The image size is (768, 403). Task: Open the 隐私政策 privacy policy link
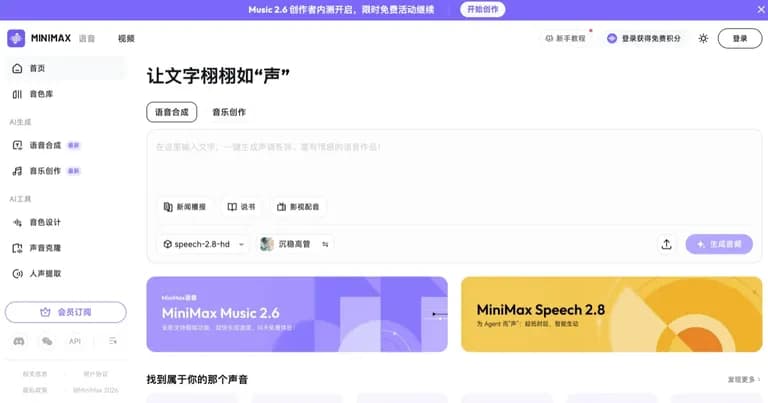[35, 390]
